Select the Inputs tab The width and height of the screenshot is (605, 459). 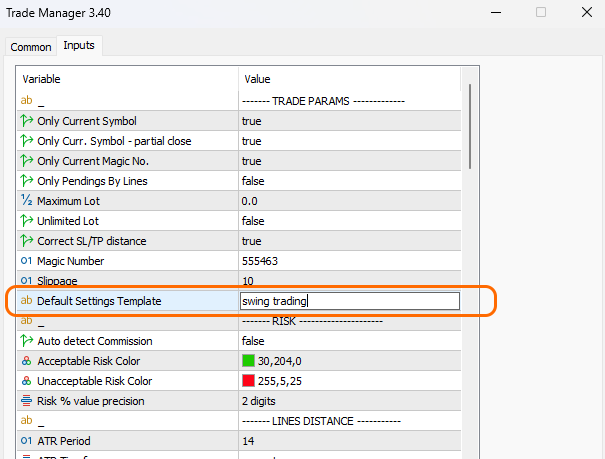coord(78,46)
